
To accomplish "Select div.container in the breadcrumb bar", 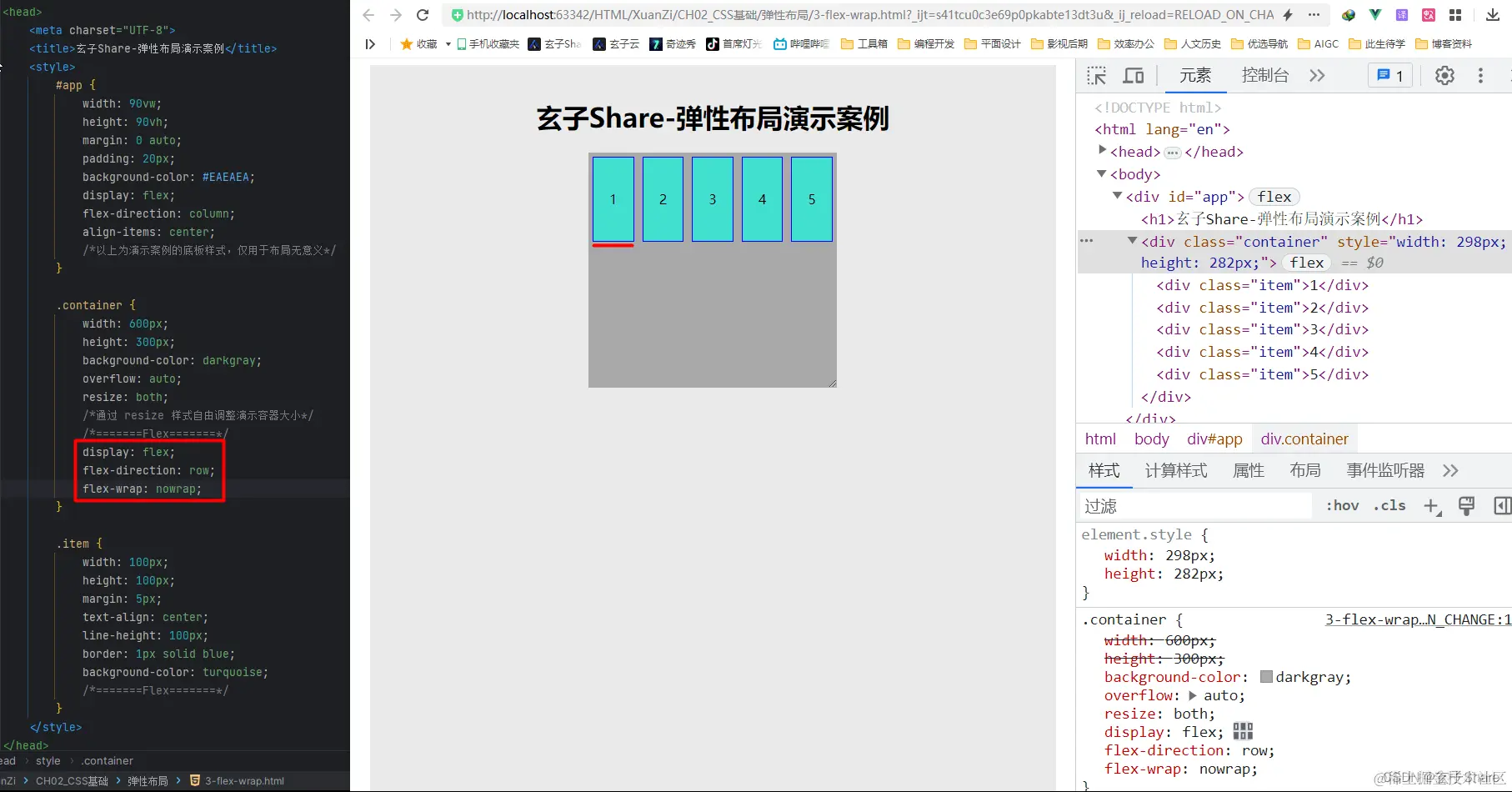I will pos(1304,439).
